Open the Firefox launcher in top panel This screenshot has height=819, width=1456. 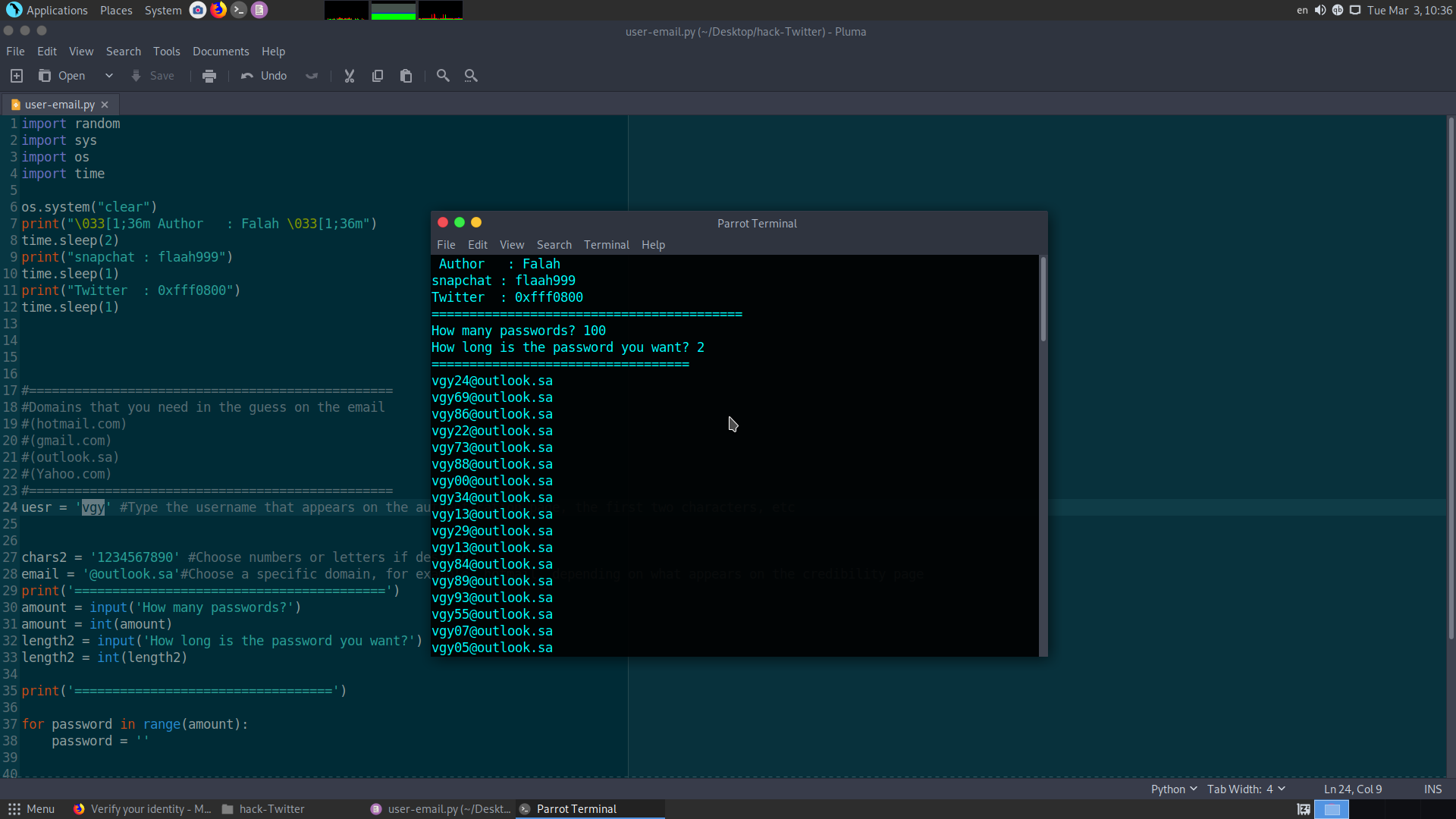(218, 10)
